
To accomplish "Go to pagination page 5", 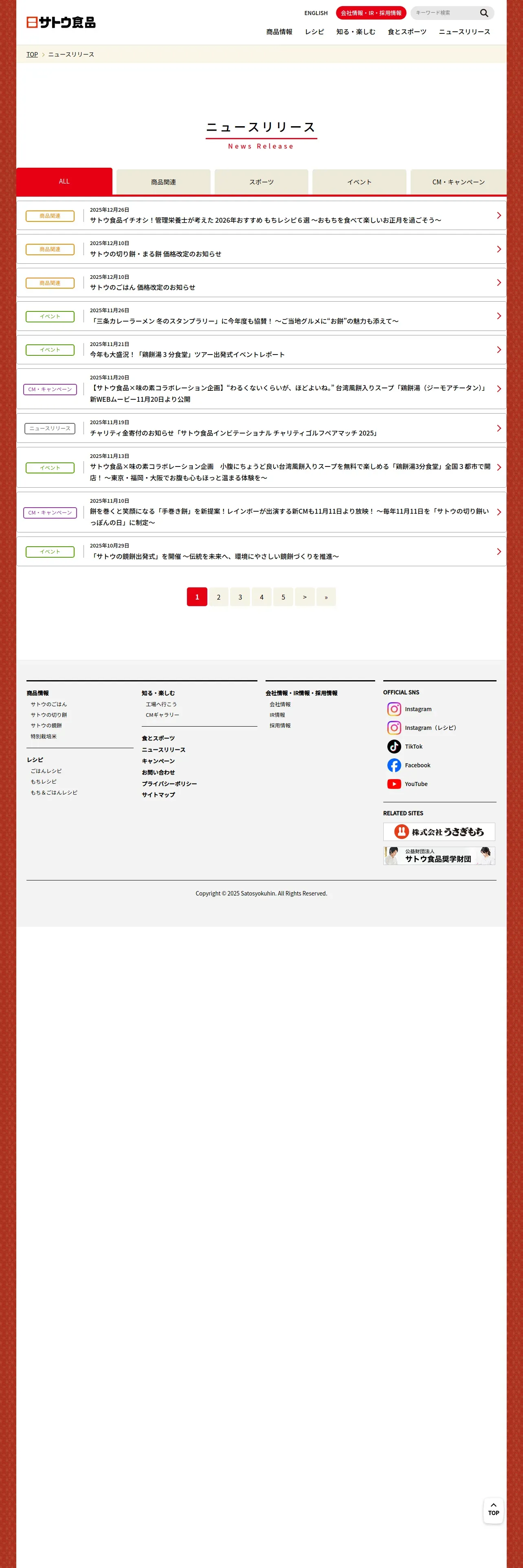I will tap(283, 596).
